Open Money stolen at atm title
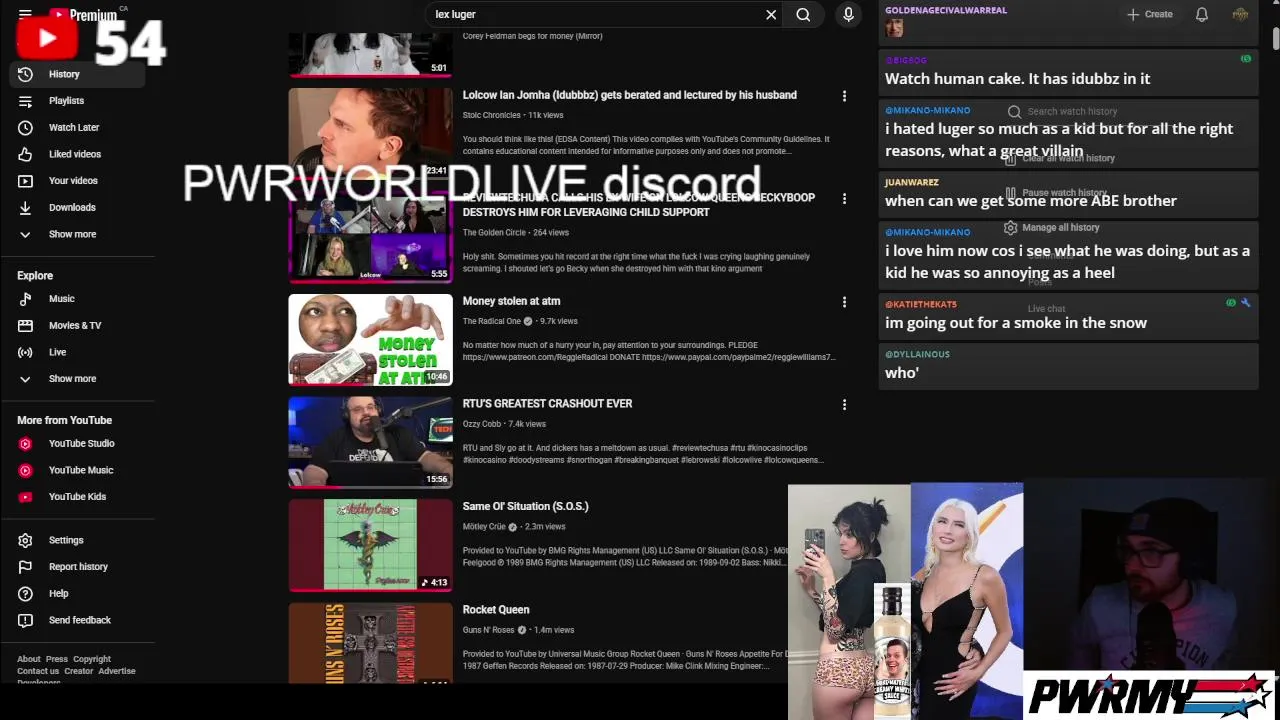 point(512,301)
